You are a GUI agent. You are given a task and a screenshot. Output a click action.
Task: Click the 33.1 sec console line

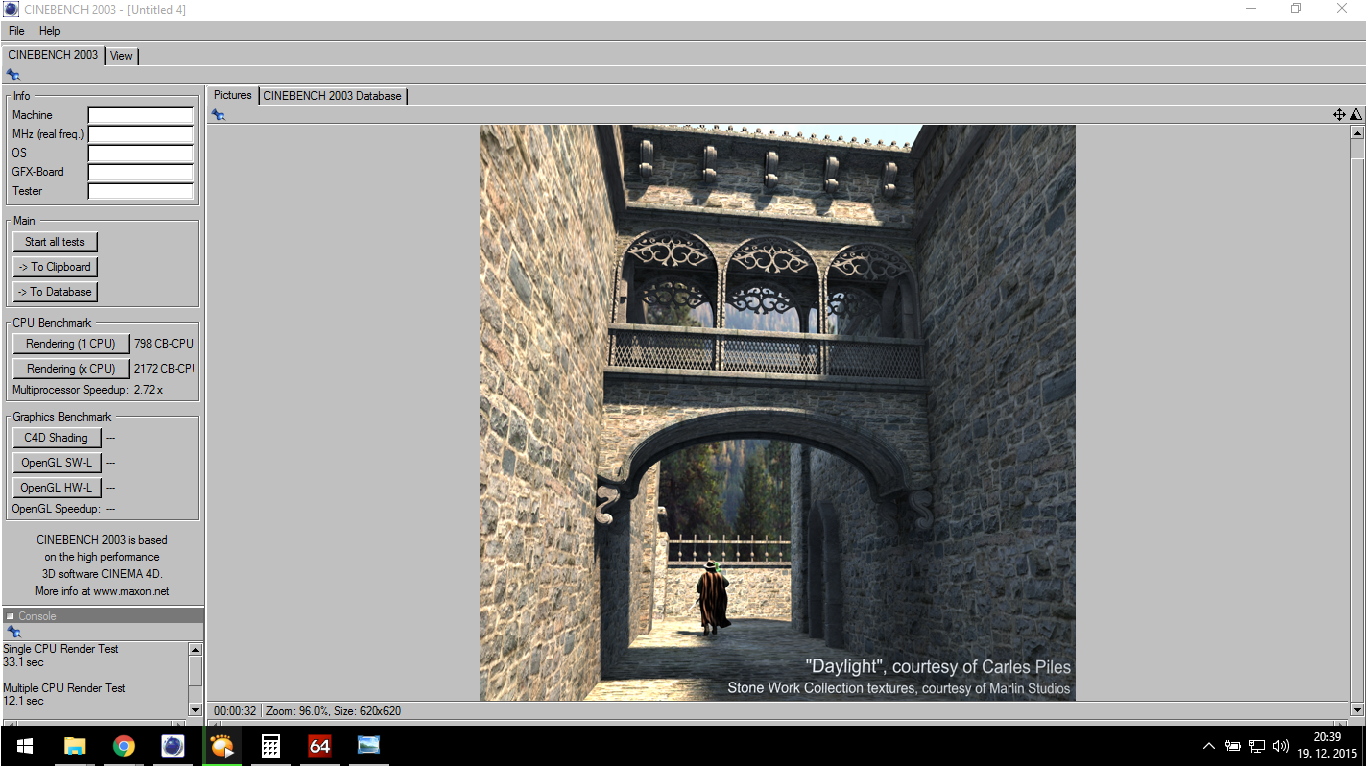[23, 662]
